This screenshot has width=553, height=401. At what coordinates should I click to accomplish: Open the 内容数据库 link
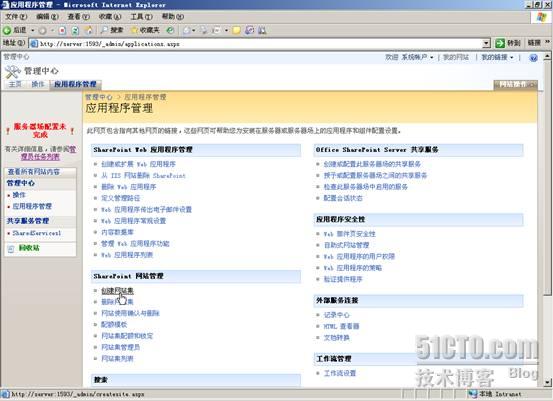click(x=117, y=232)
